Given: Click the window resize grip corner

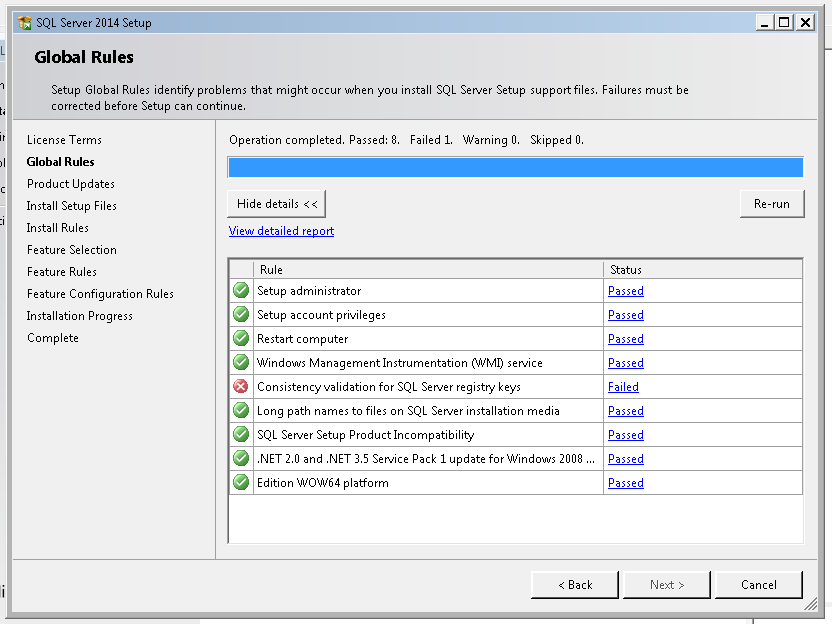Looking at the screenshot, I should (x=810, y=604).
